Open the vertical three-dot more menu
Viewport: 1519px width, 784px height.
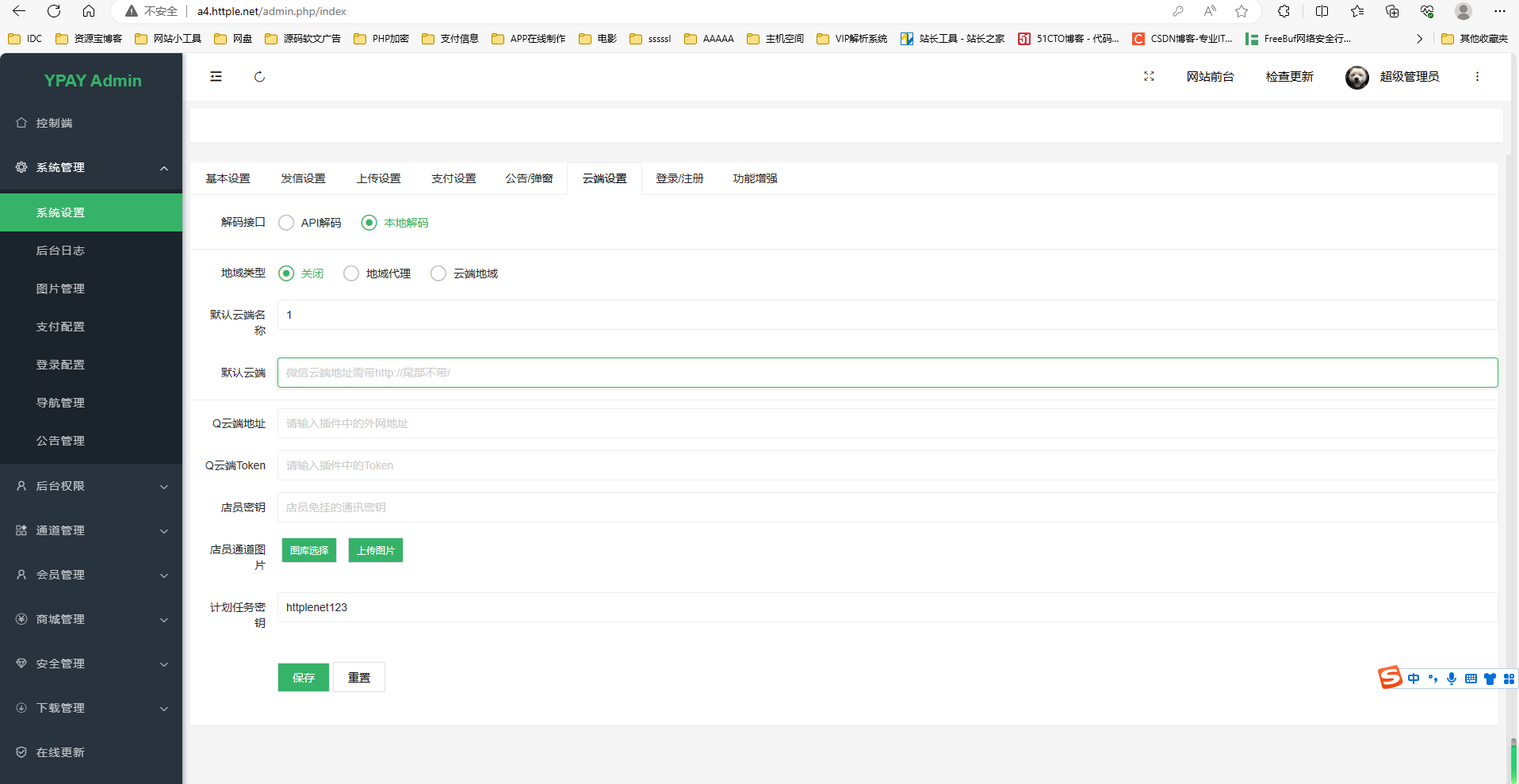click(1477, 77)
